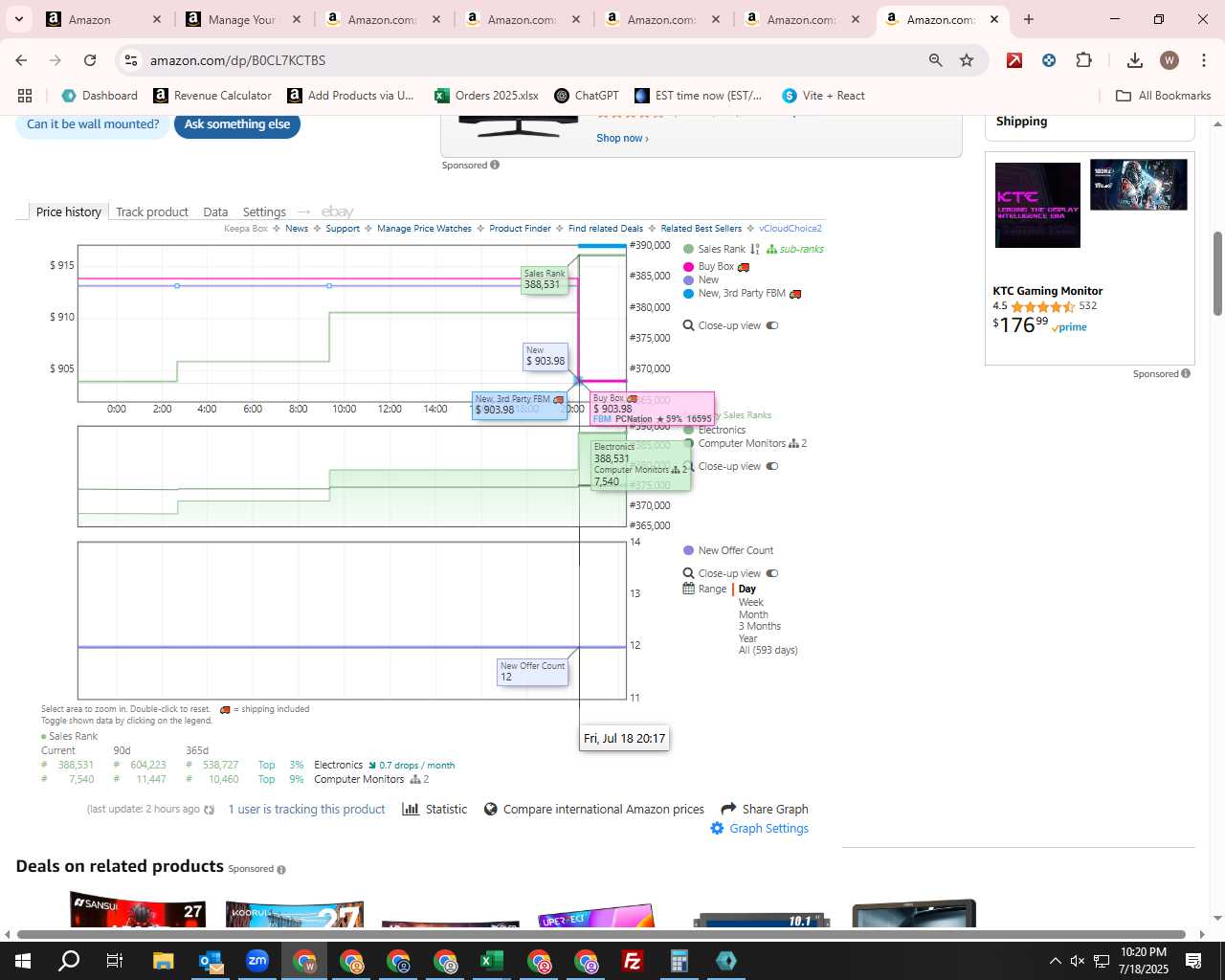Select All (593 days) range
The image size is (1225, 980).
[x=768, y=650]
